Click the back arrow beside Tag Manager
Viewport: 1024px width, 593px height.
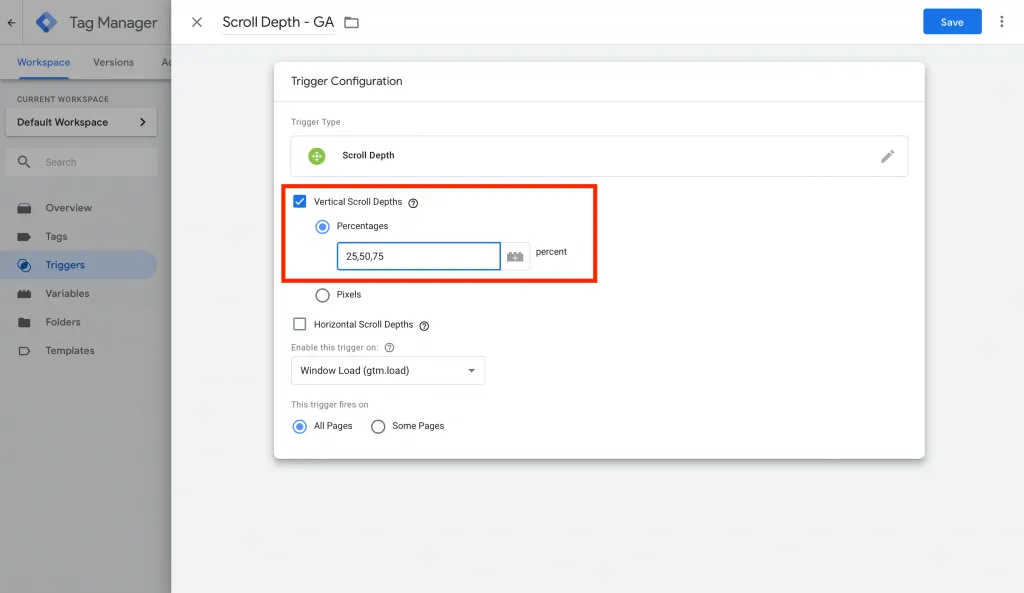[12, 22]
